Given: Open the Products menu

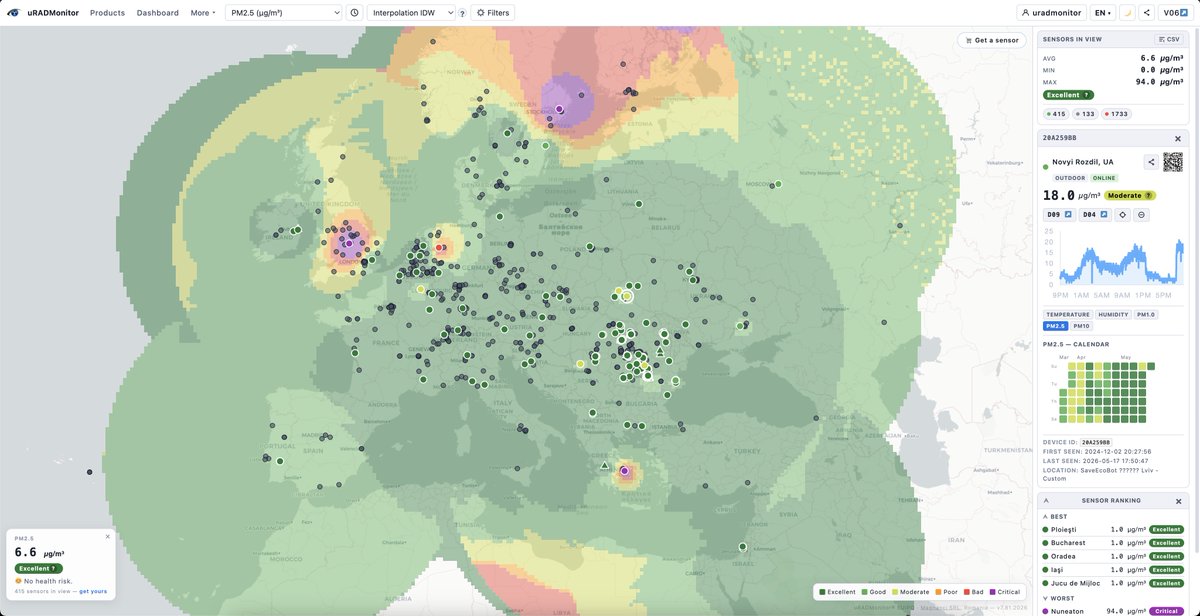Looking at the screenshot, I should (x=107, y=13).
